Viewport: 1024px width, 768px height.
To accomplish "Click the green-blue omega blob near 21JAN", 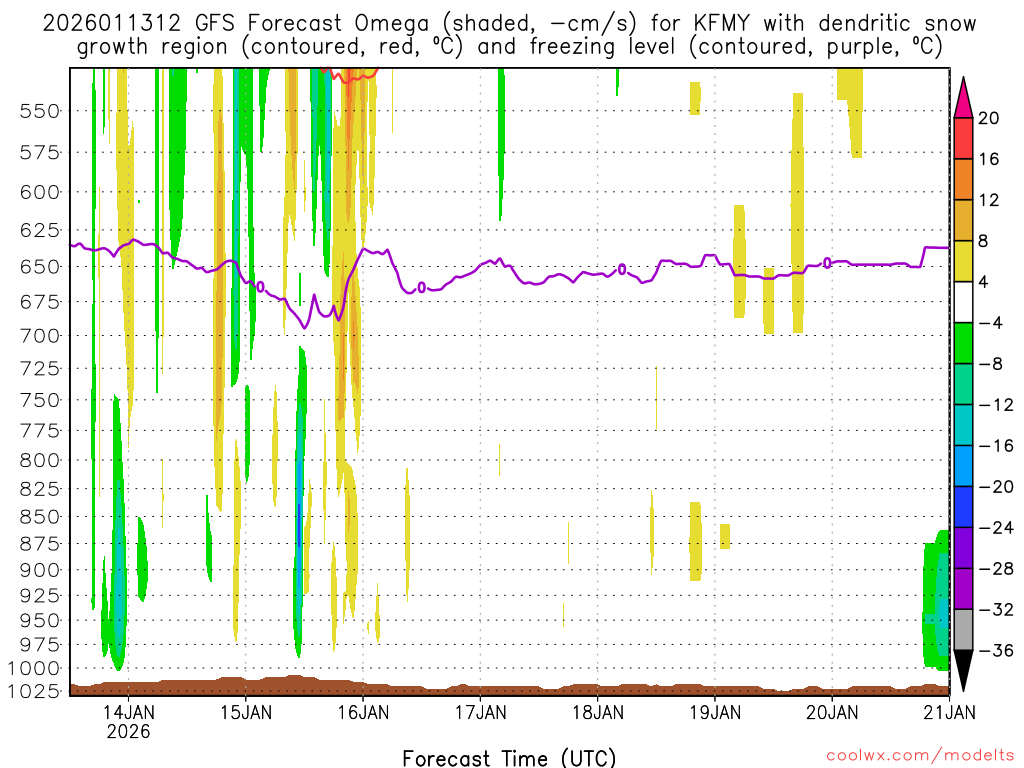I will (936, 601).
